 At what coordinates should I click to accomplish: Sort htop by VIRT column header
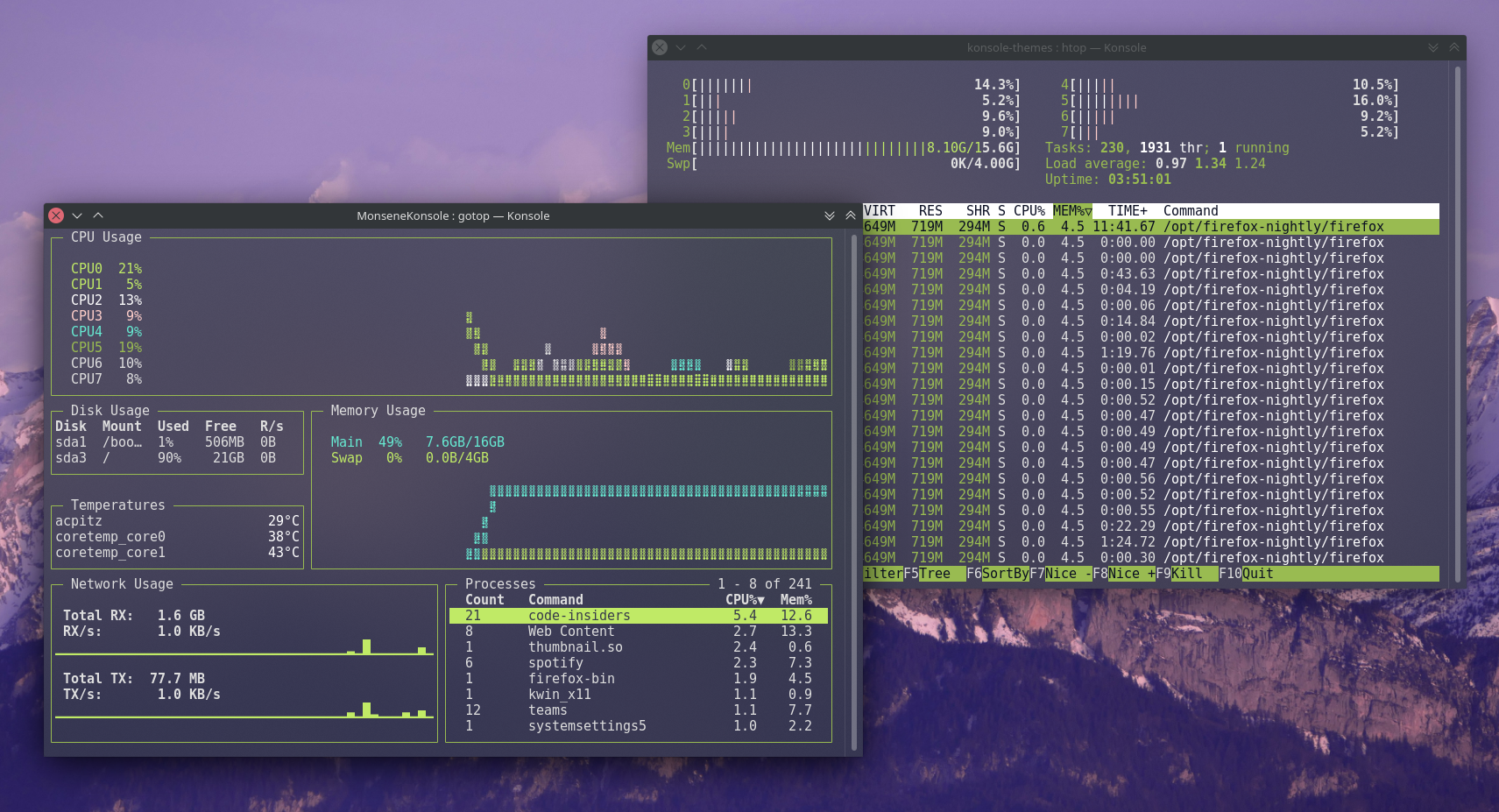(x=880, y=211)
